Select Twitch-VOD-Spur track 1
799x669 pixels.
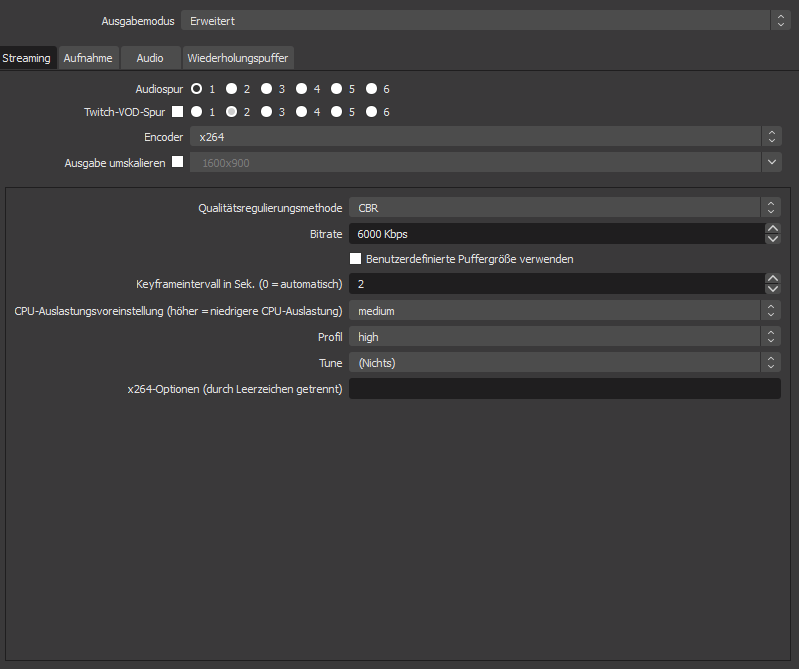(197, 112)
